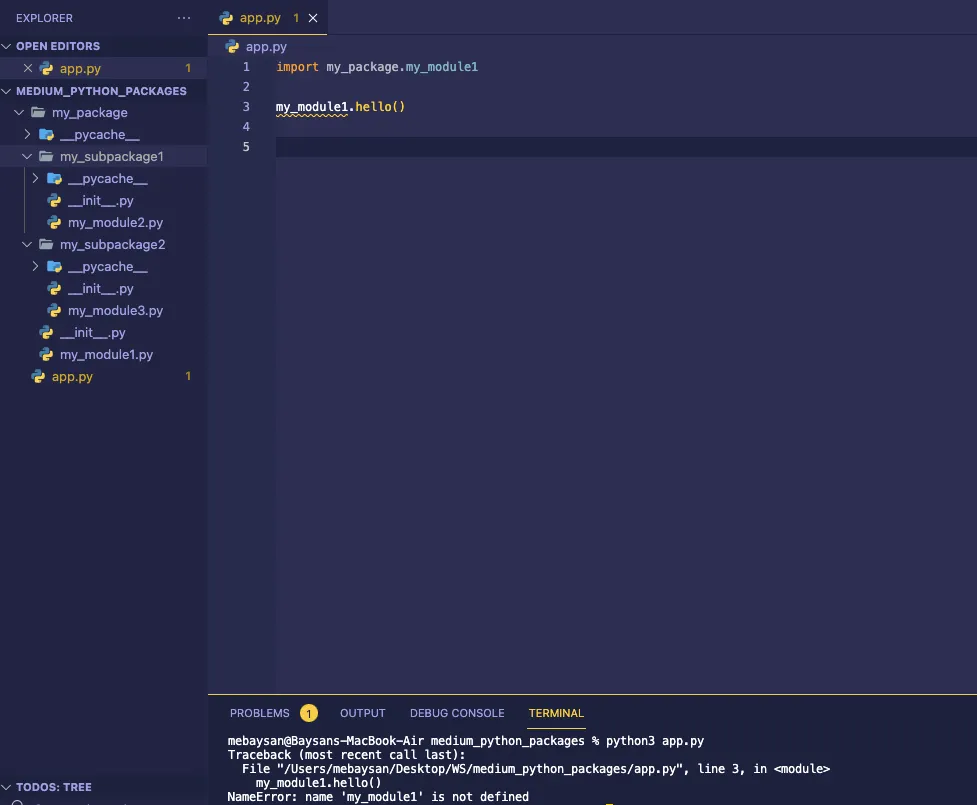Viewport: 977px width, 805px height.
Task: Click line number 3 in gutter
Action: 246,107
